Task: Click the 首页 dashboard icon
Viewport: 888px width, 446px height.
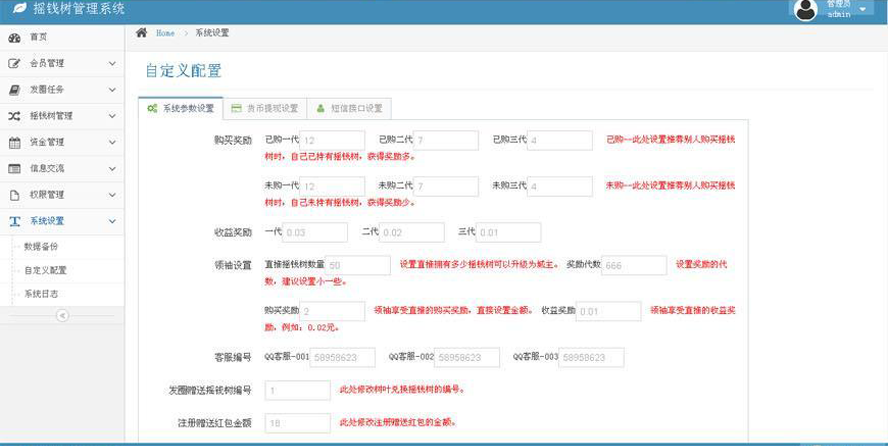Action: pyautogui.click(x=15, y=37)
